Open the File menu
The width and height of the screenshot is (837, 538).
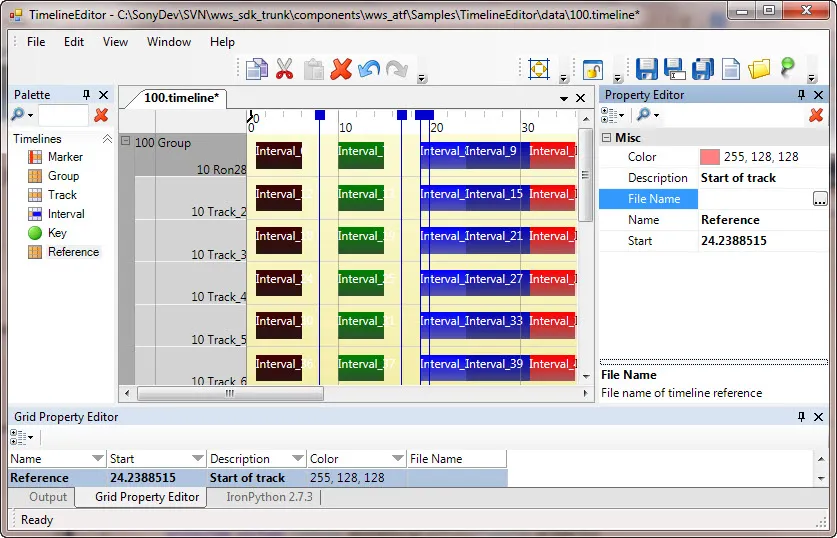tap(36, 42)
